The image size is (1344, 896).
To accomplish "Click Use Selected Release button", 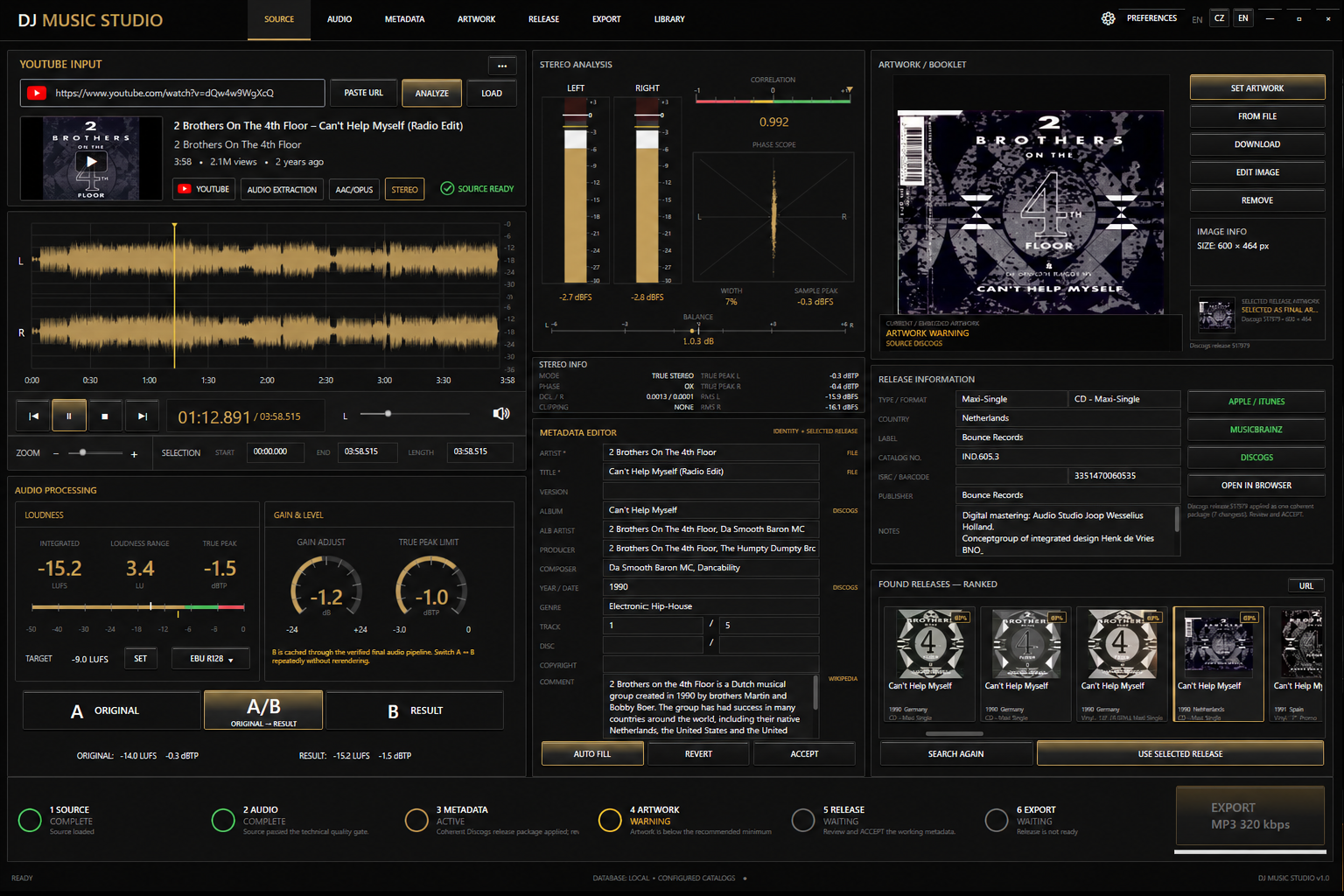I will coord(1180,753).
